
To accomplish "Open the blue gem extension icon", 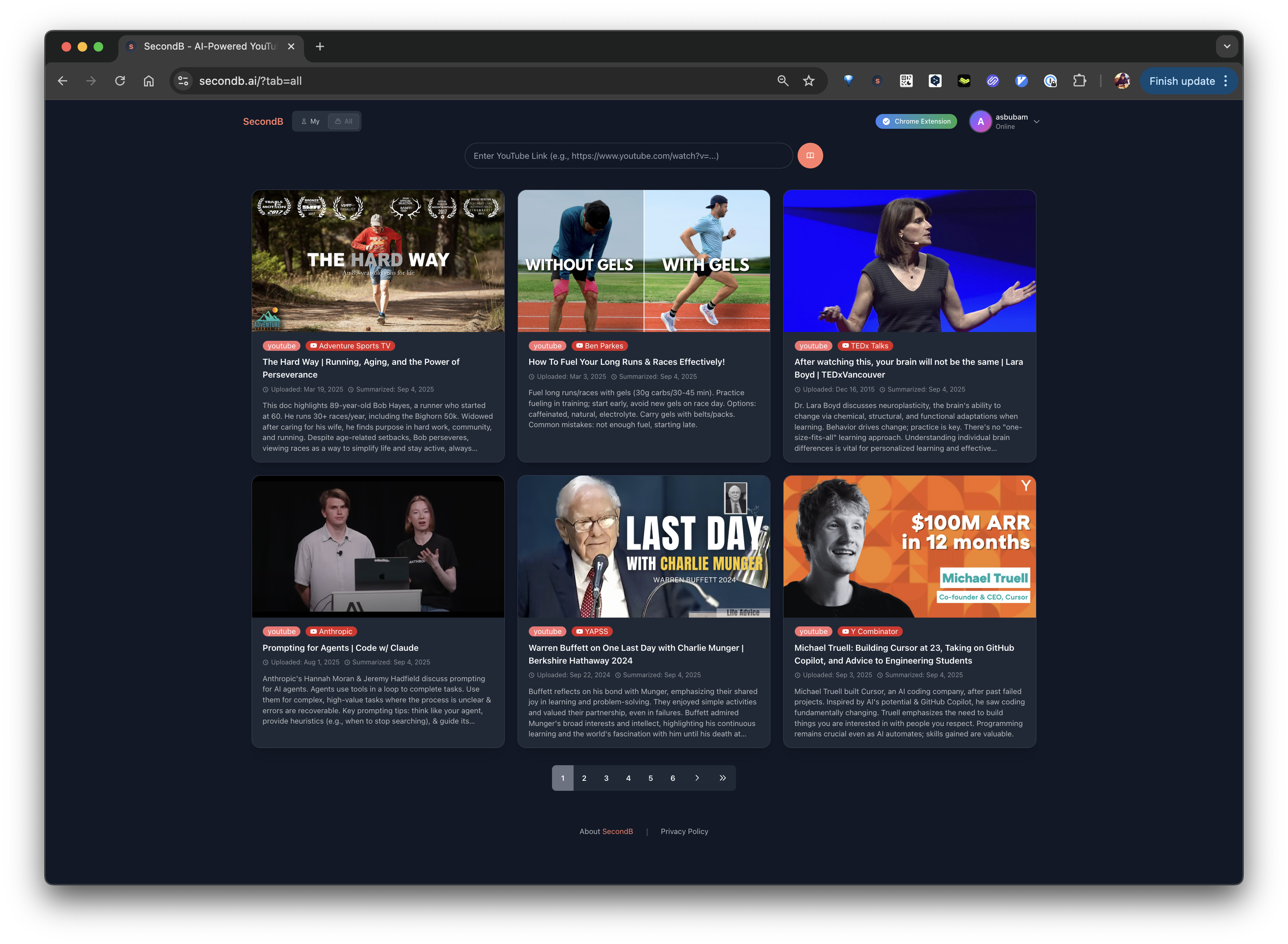I will point(848,80).
